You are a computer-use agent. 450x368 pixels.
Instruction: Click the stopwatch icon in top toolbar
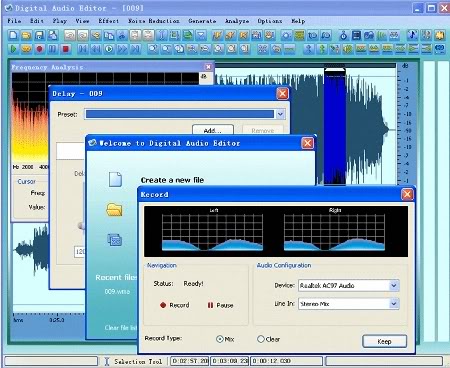[343, 35]
